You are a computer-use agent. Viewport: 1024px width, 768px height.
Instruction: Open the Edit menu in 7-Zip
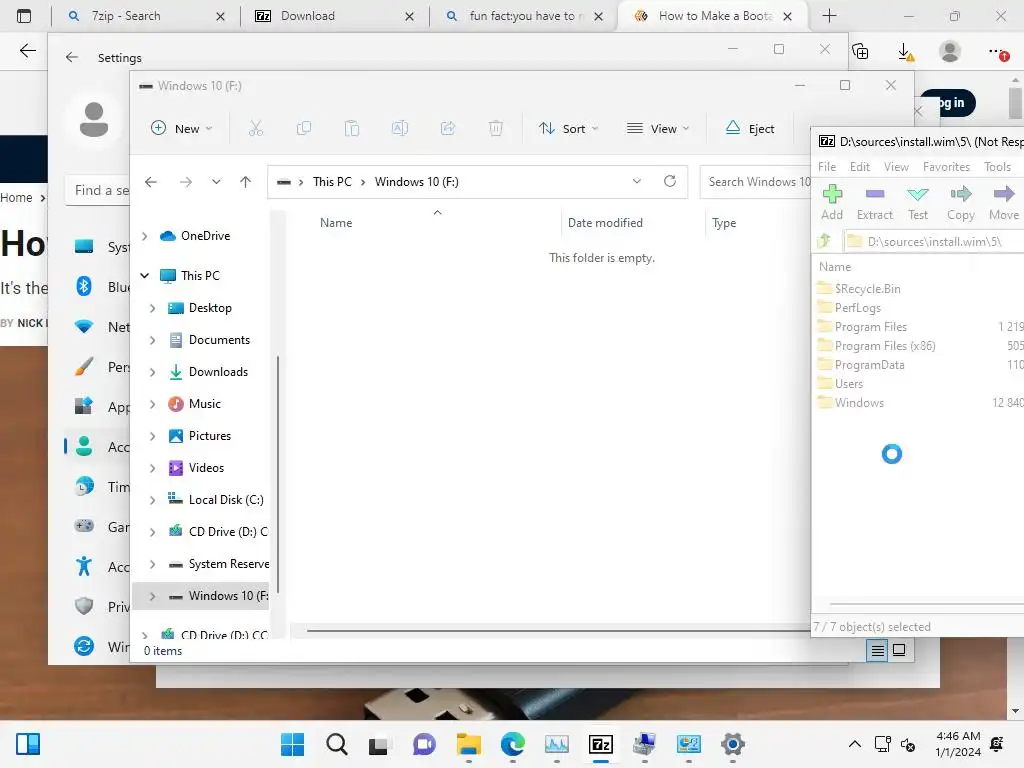pos(859,167)
